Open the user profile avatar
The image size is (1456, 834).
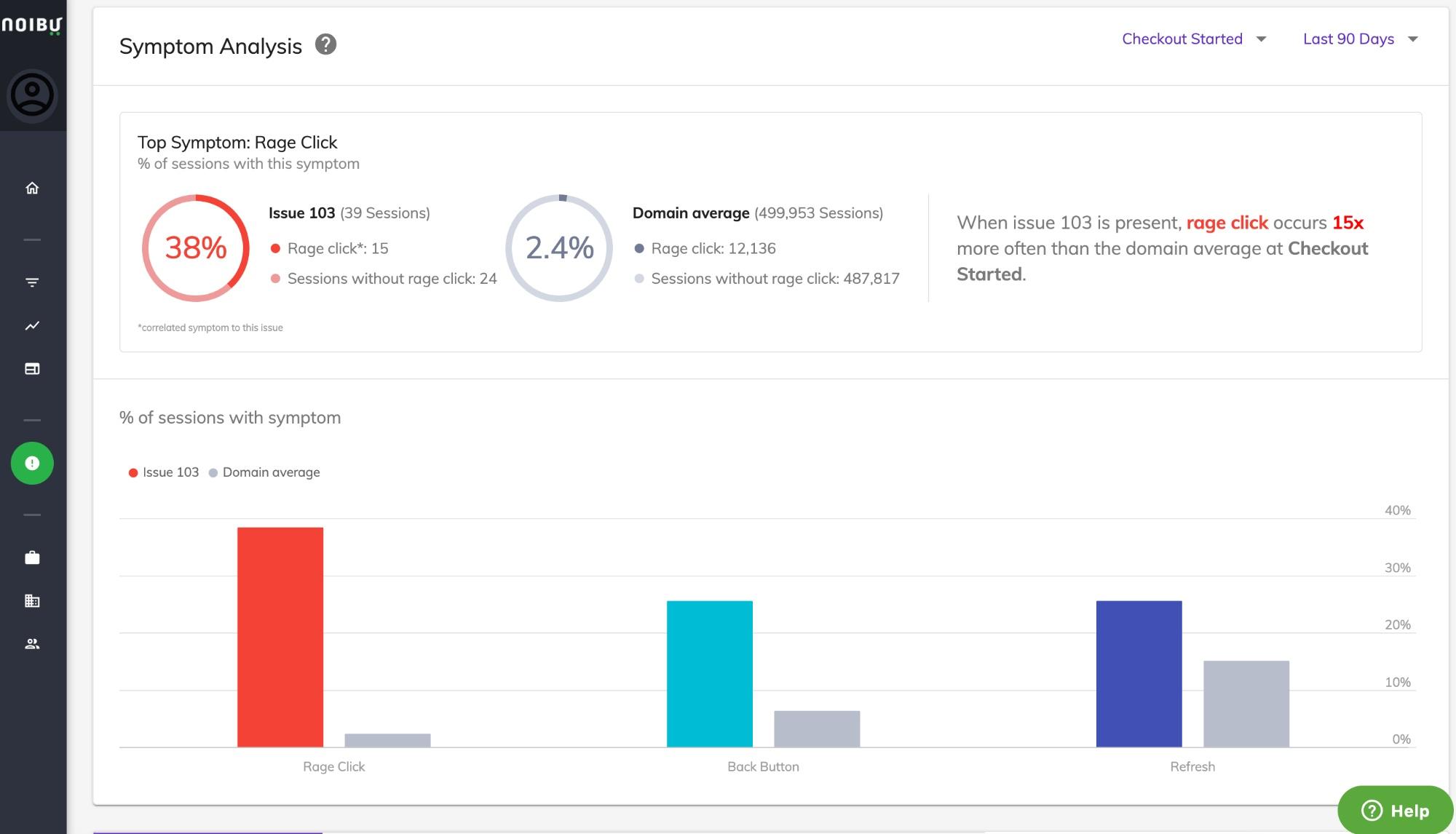coord(32,95)
